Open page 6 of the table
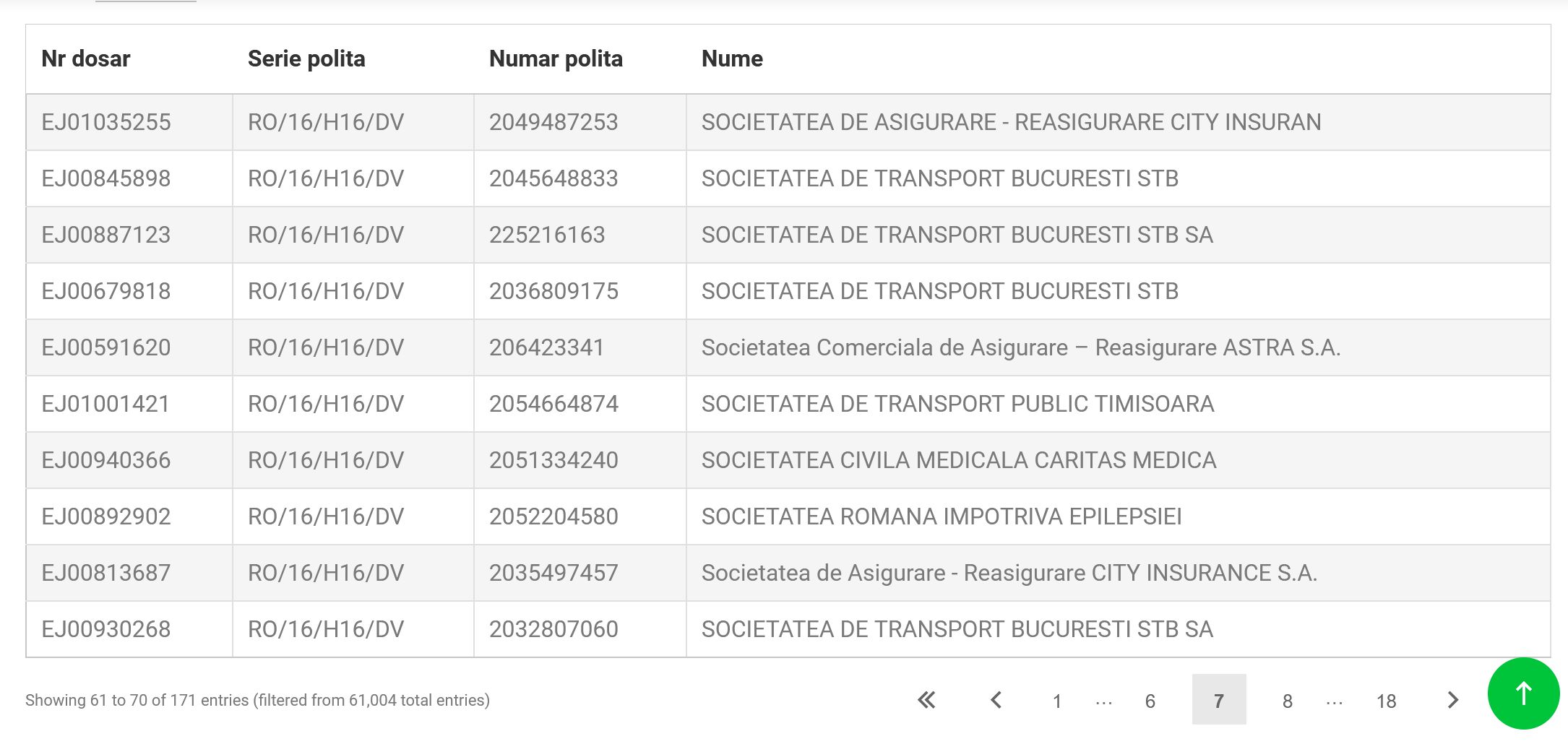The width and height of the screenshot is (1568, 744). click(1150, 701)
